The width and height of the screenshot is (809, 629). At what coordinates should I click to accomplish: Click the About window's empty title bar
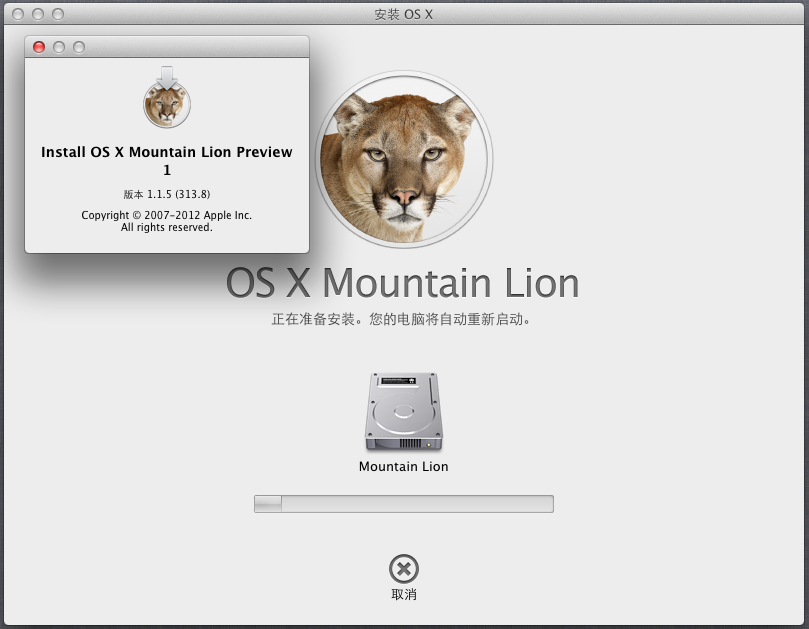coord(190,47)
